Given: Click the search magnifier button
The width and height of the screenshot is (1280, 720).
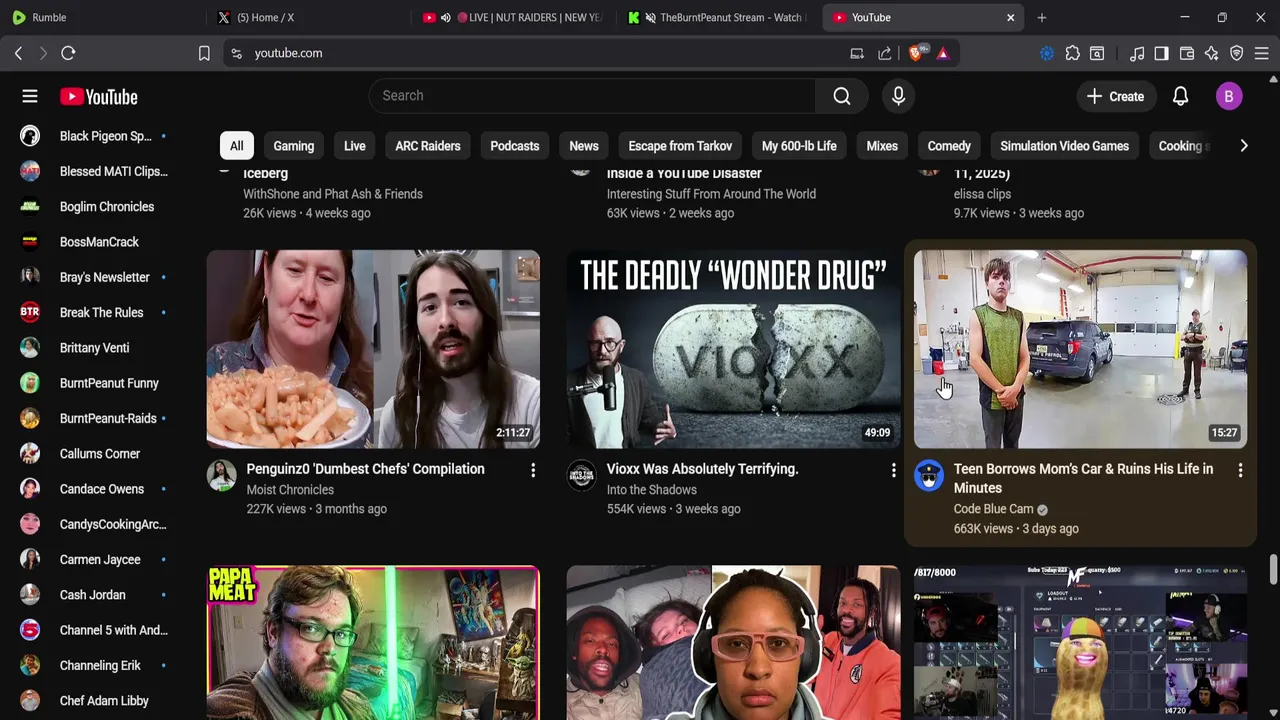Looking at the screenshot, I should pos(842,96).
